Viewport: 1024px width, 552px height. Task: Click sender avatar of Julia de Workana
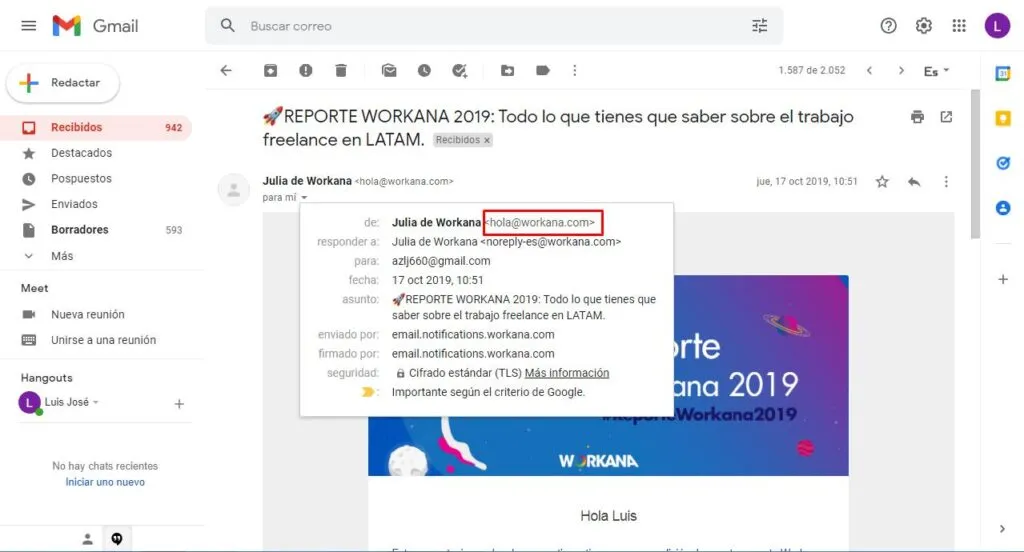tap(233, 190)
